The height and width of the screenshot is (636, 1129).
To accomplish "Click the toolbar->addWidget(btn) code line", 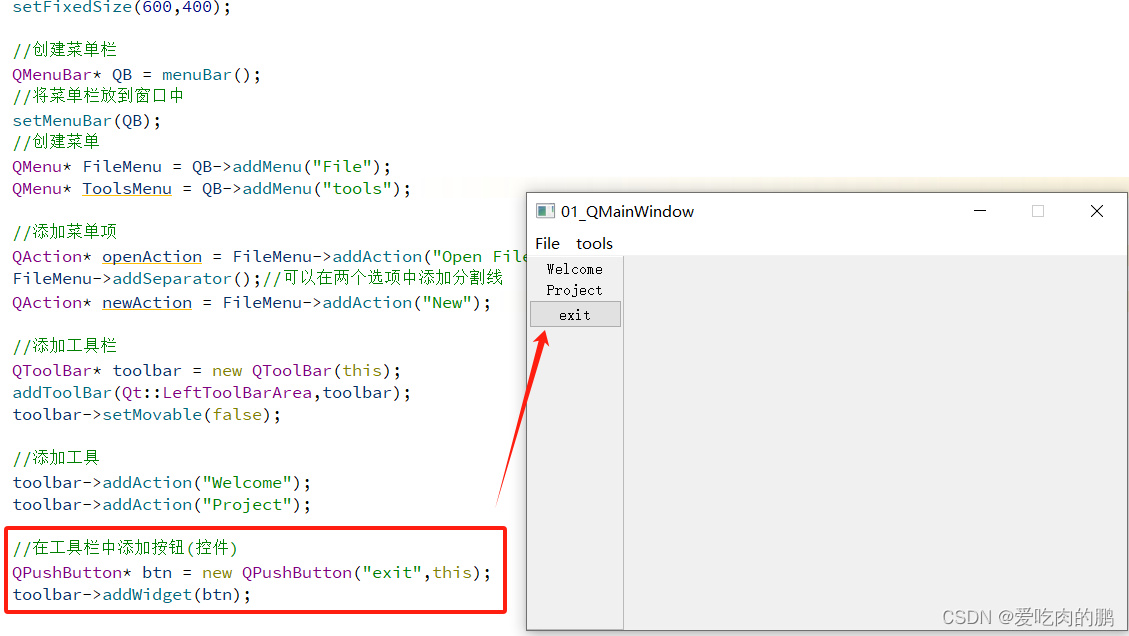I will [x=132, y=595].
